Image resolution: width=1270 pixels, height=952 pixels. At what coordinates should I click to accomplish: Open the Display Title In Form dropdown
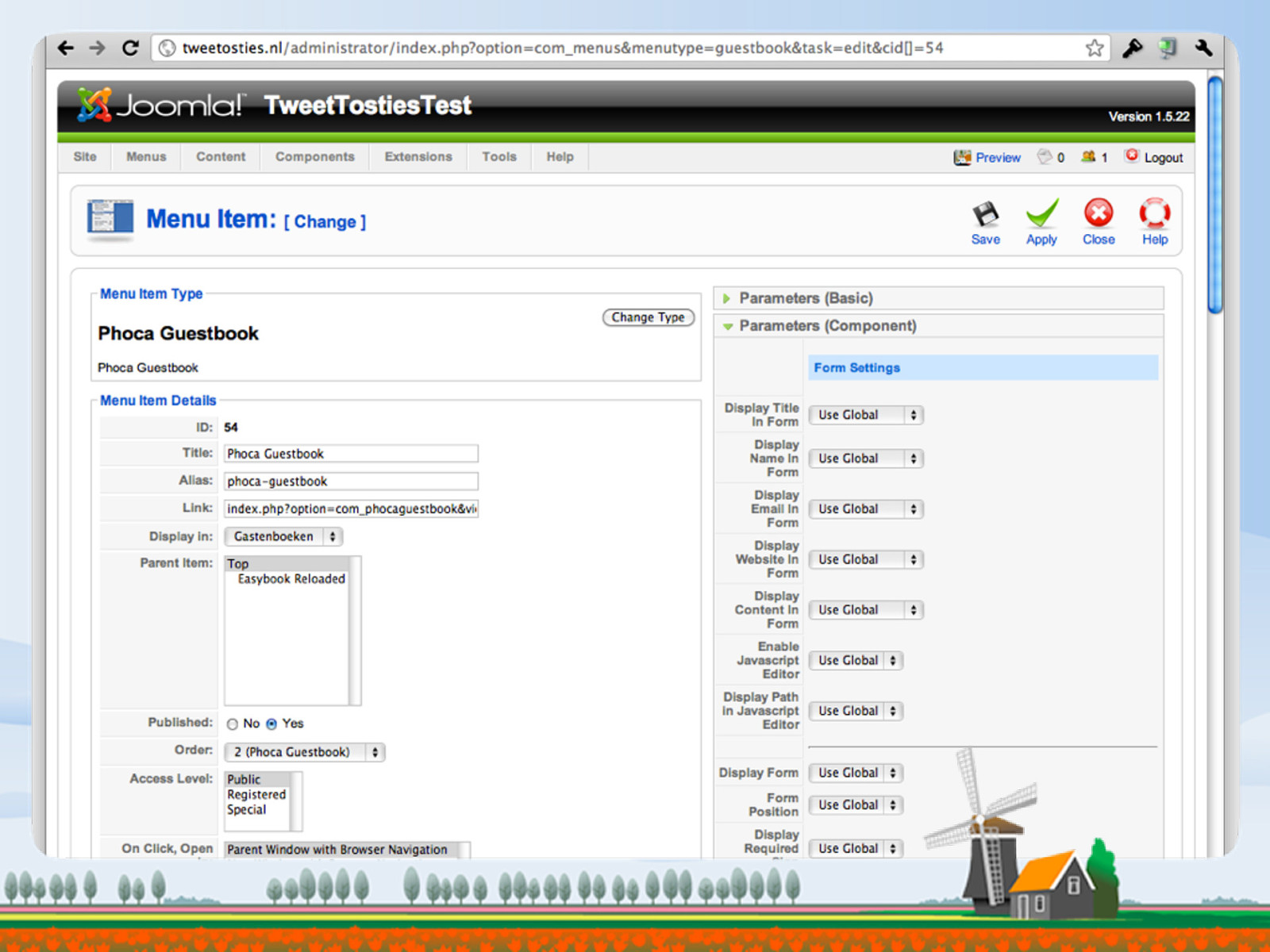pos(866,415)
